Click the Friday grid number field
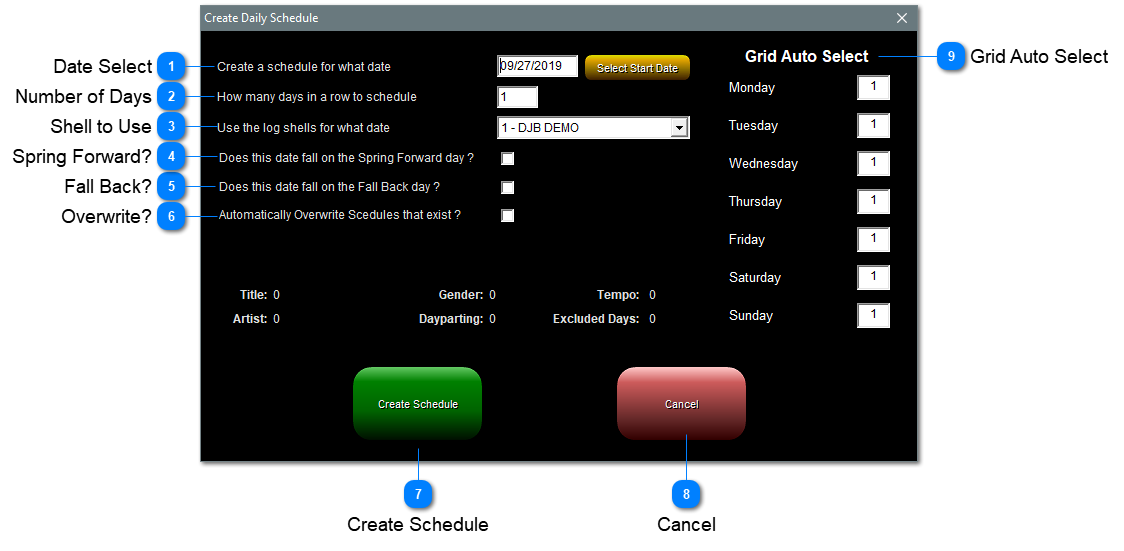 pyautogui.click(x=873, y=239)
